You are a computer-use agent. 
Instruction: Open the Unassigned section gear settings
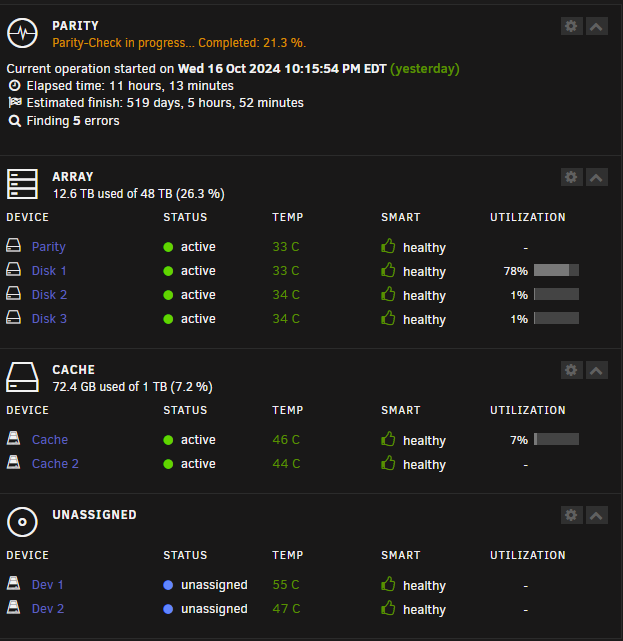click(571, 515)
